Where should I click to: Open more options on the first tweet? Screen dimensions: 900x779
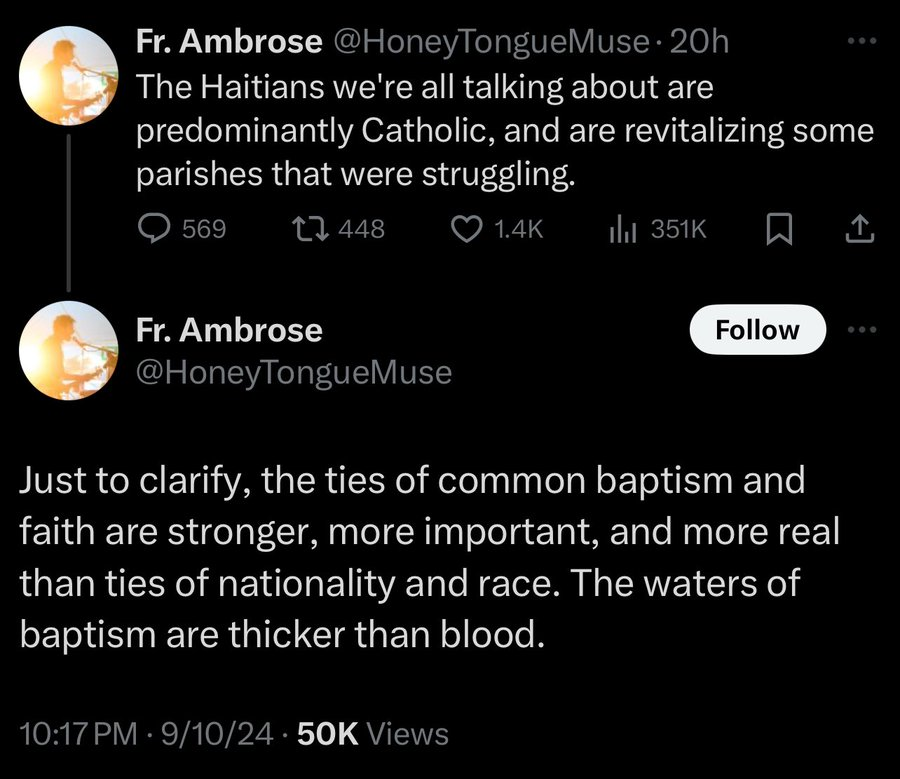[859, 42]
